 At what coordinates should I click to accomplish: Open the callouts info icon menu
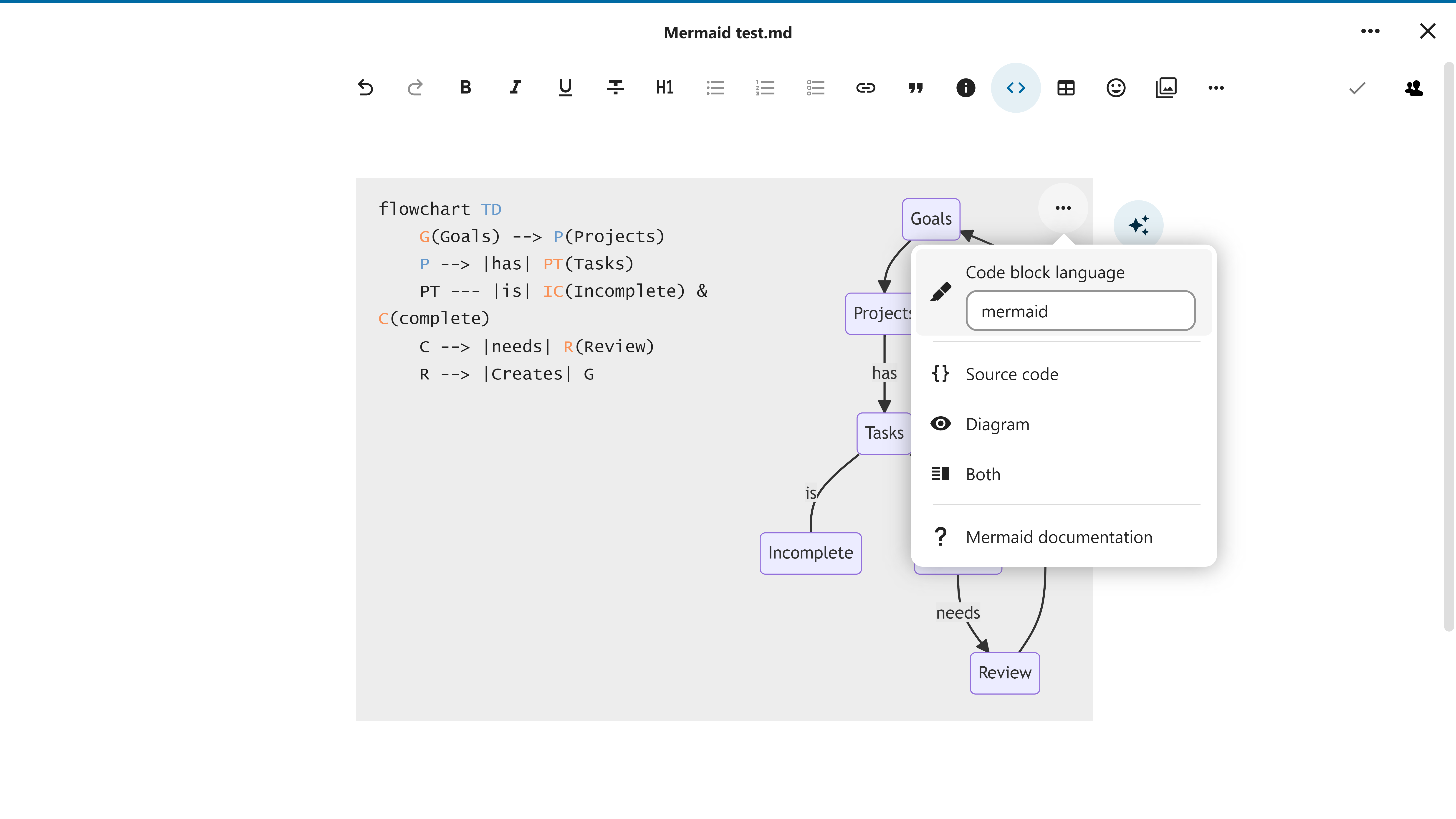965,88
